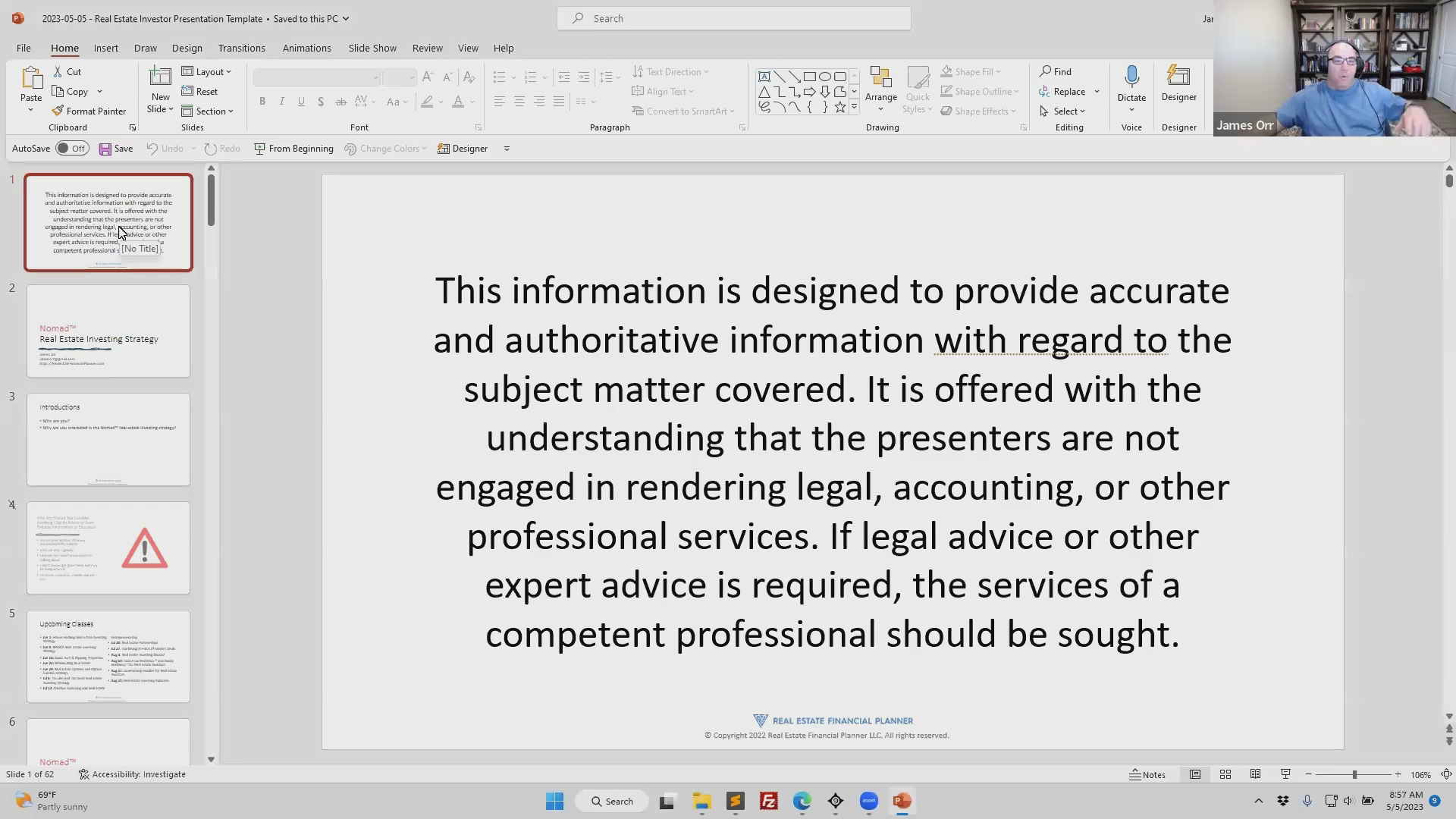
Task: Click the title bar Search box
Action: tap(733, 18)
